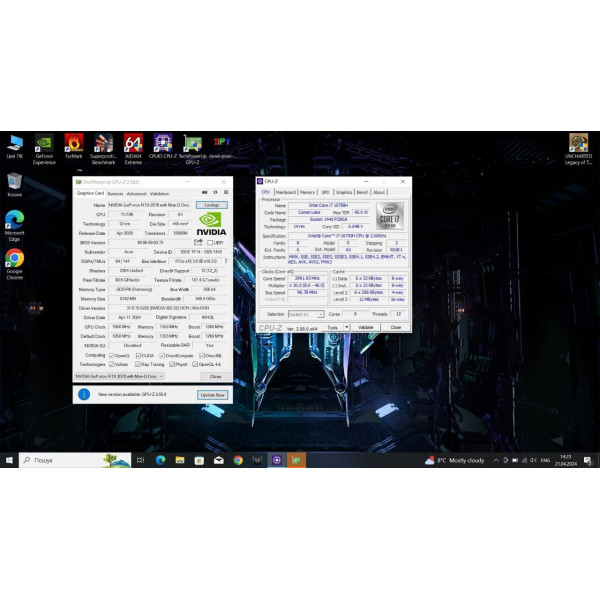
Task: Select the This PC desktop icon
Action: click(15, 146)
